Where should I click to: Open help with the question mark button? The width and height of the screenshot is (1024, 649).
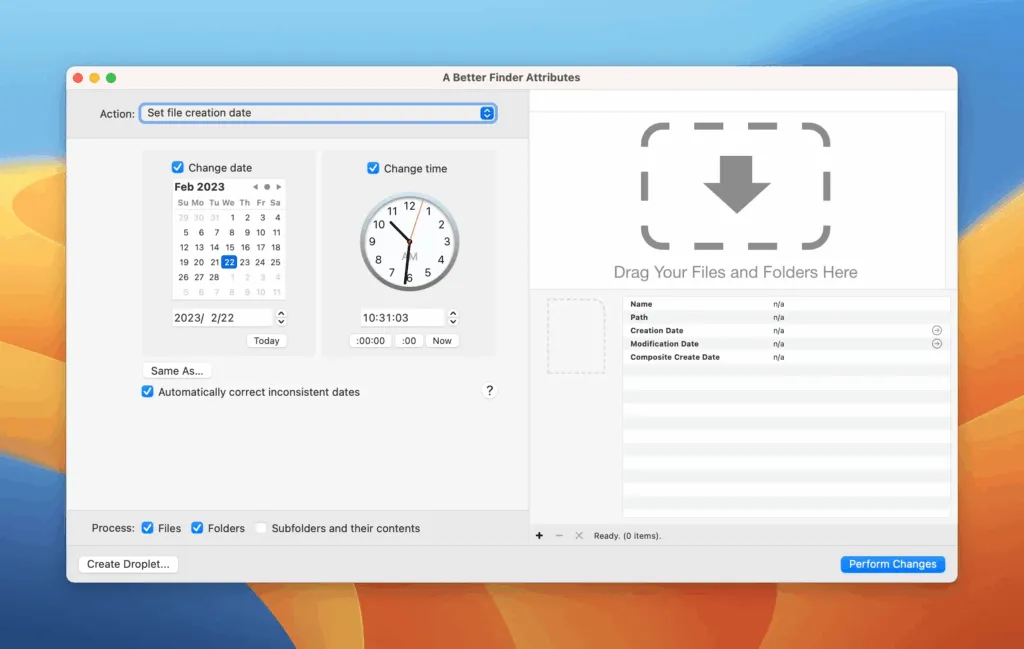(489, 391)
